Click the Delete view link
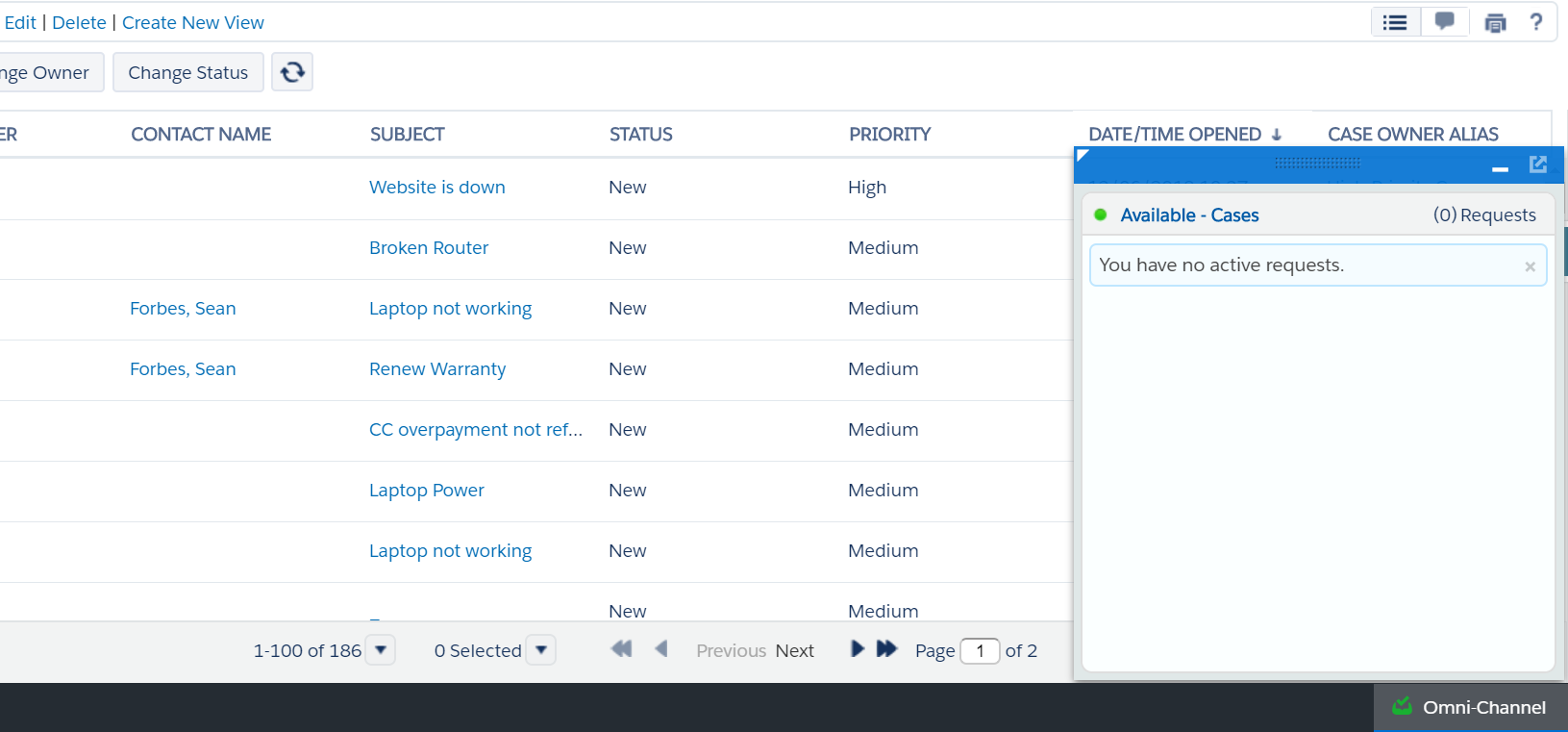The height and width of the screenshot is (732, 1568). point(79,22)
